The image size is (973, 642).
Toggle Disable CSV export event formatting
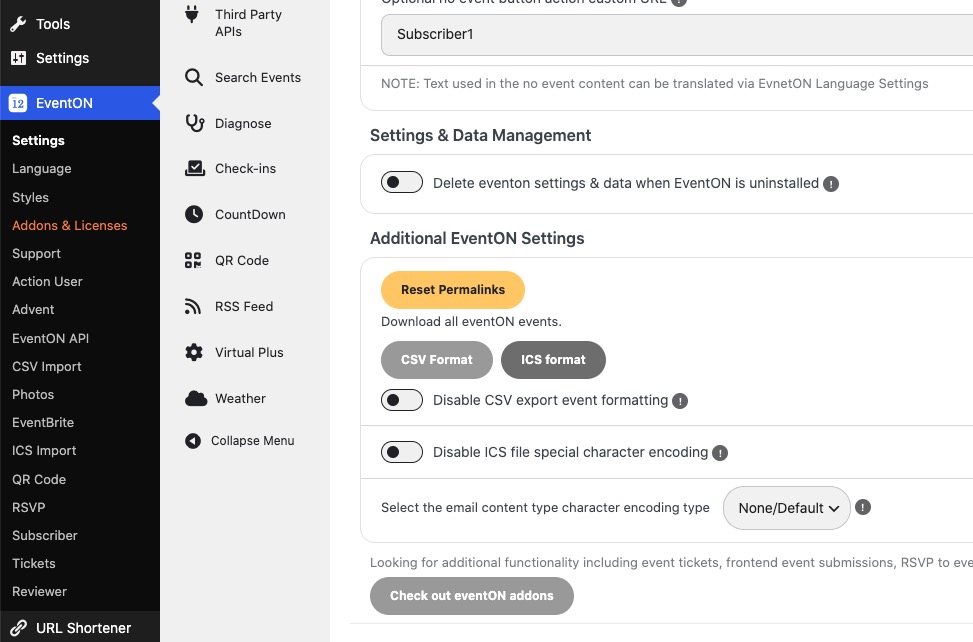coord(402,400)
